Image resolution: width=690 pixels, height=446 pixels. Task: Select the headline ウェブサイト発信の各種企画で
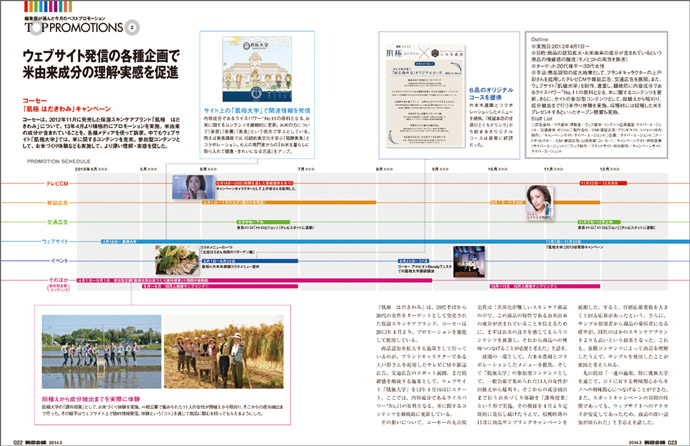102,56
